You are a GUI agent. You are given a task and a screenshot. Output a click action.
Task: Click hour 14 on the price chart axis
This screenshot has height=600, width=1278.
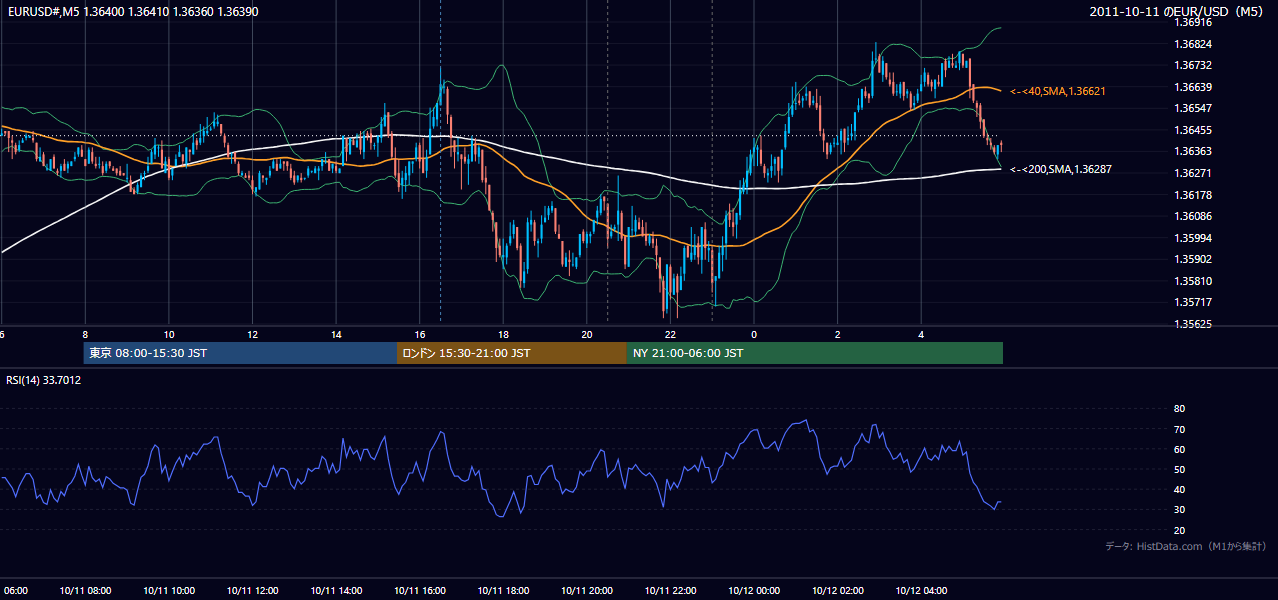[336, 335]
